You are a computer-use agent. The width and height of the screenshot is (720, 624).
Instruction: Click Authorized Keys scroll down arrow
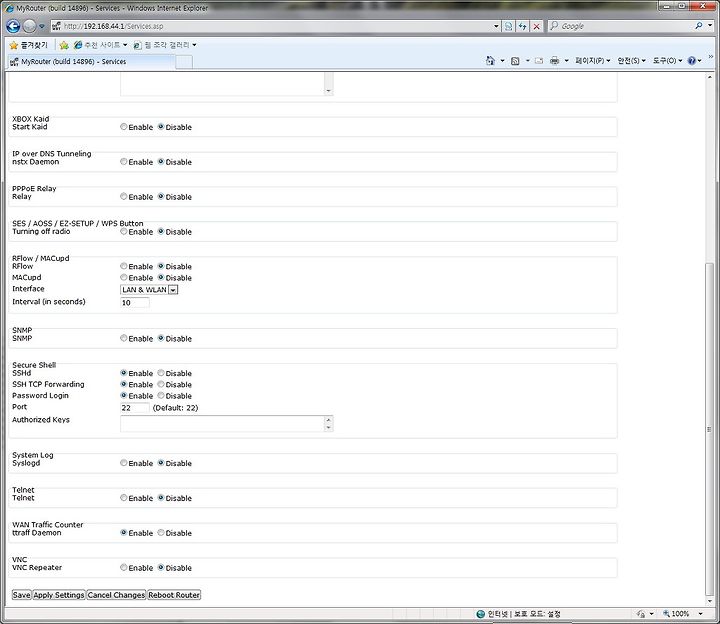[x=328, y=428]
